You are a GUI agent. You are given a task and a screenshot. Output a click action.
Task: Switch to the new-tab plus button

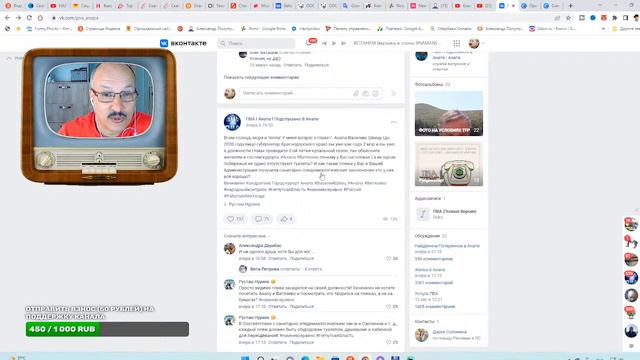click(x=571, y=6)
